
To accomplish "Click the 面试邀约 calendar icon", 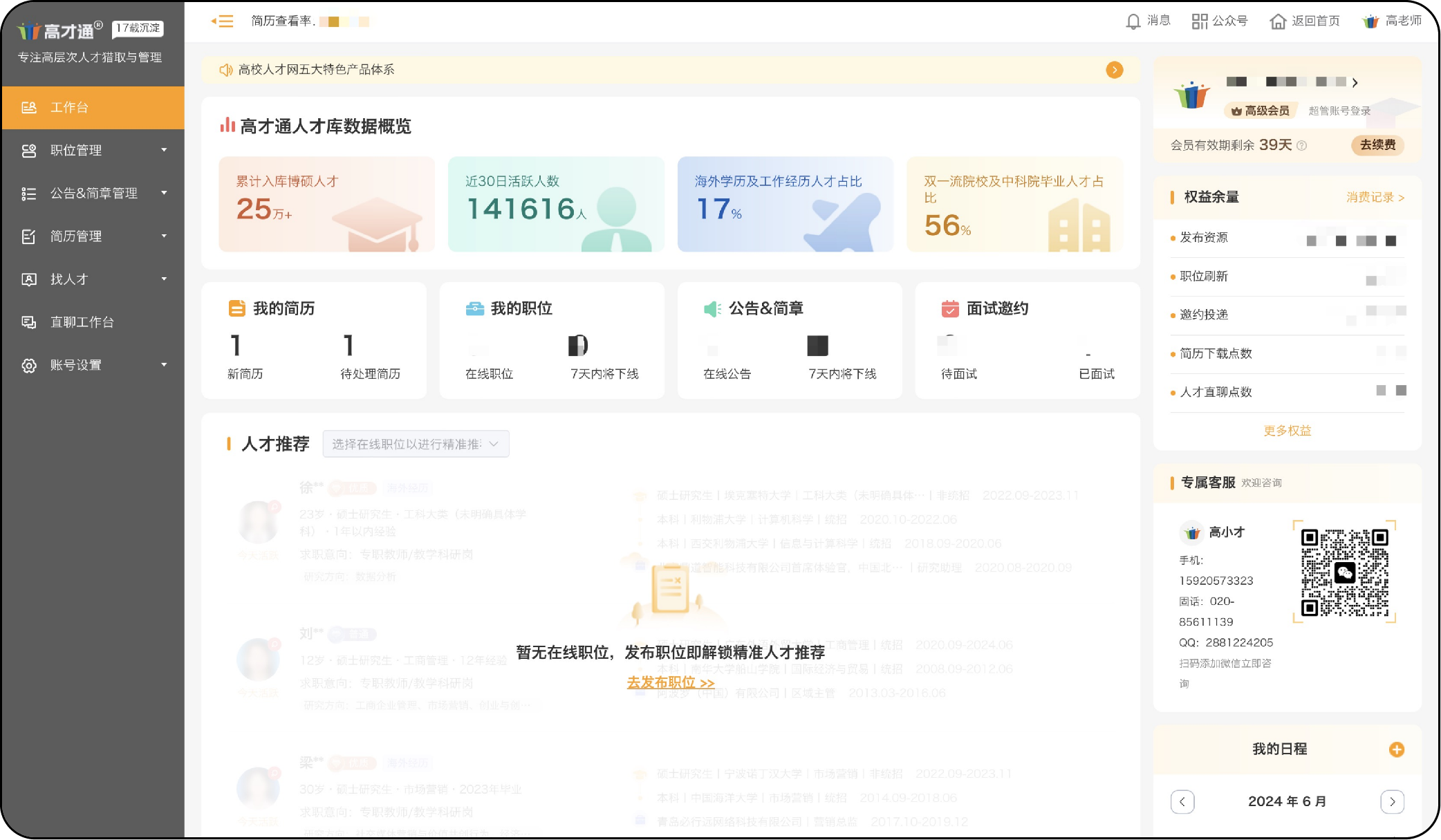I will (950, 308).
